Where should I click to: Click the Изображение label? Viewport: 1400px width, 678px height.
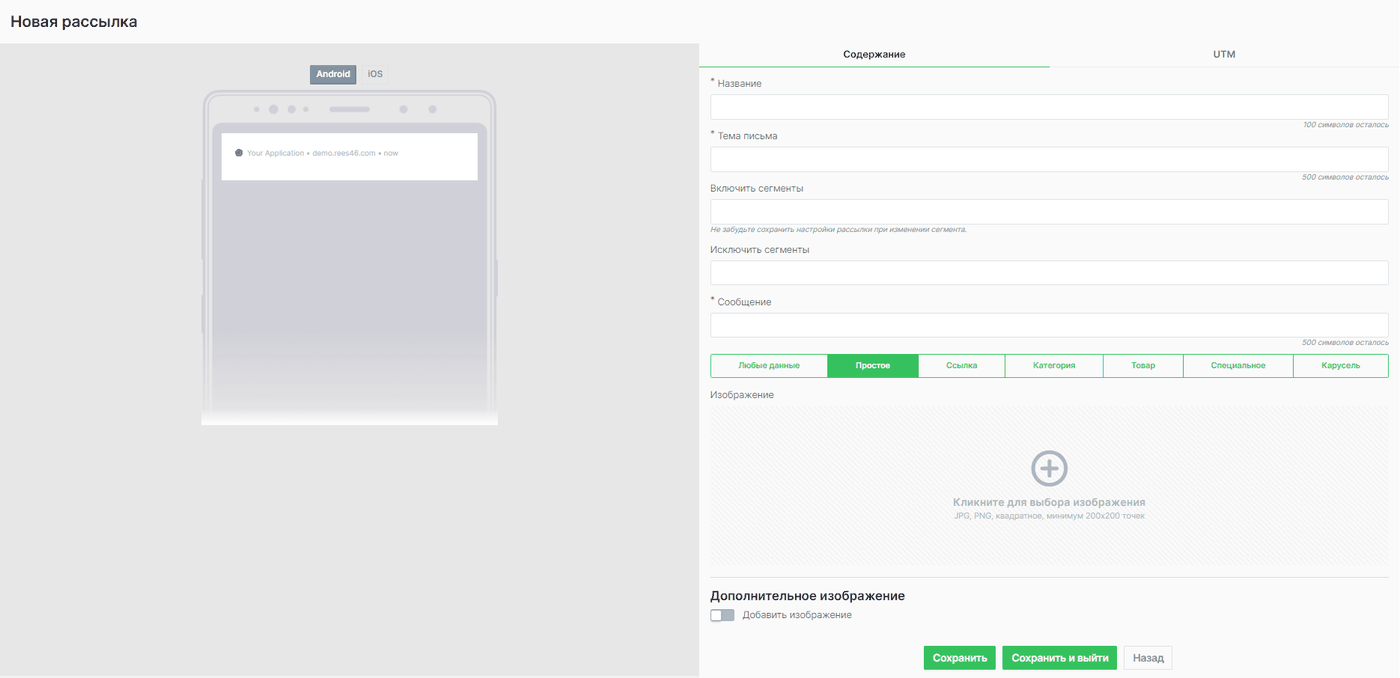point(742,395)
